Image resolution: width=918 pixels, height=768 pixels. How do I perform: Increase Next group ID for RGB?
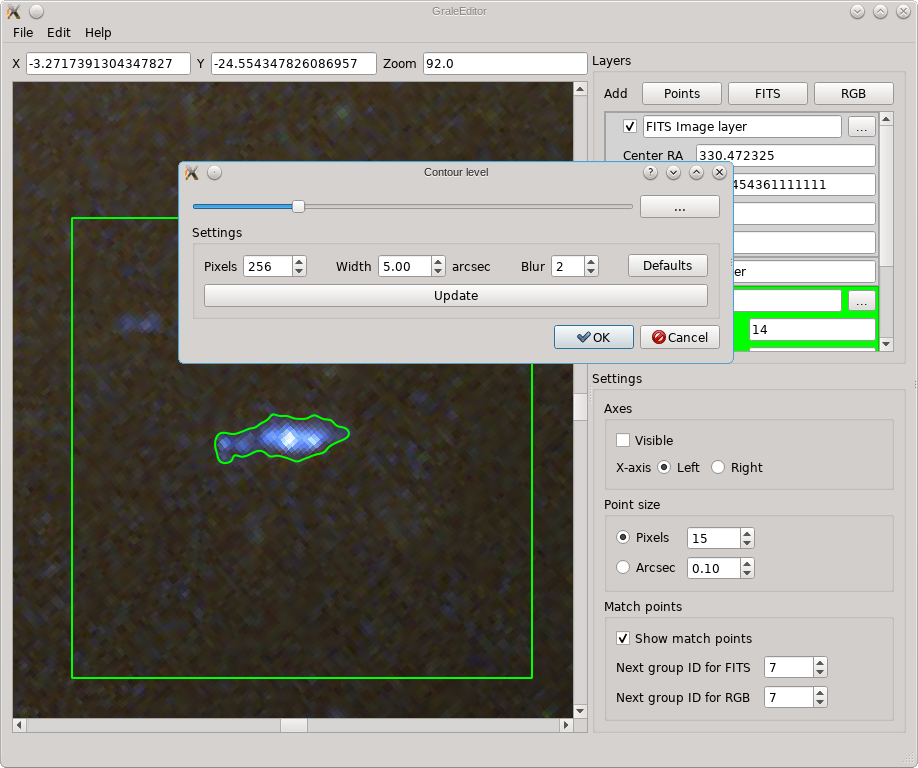(x=820, y=692)
